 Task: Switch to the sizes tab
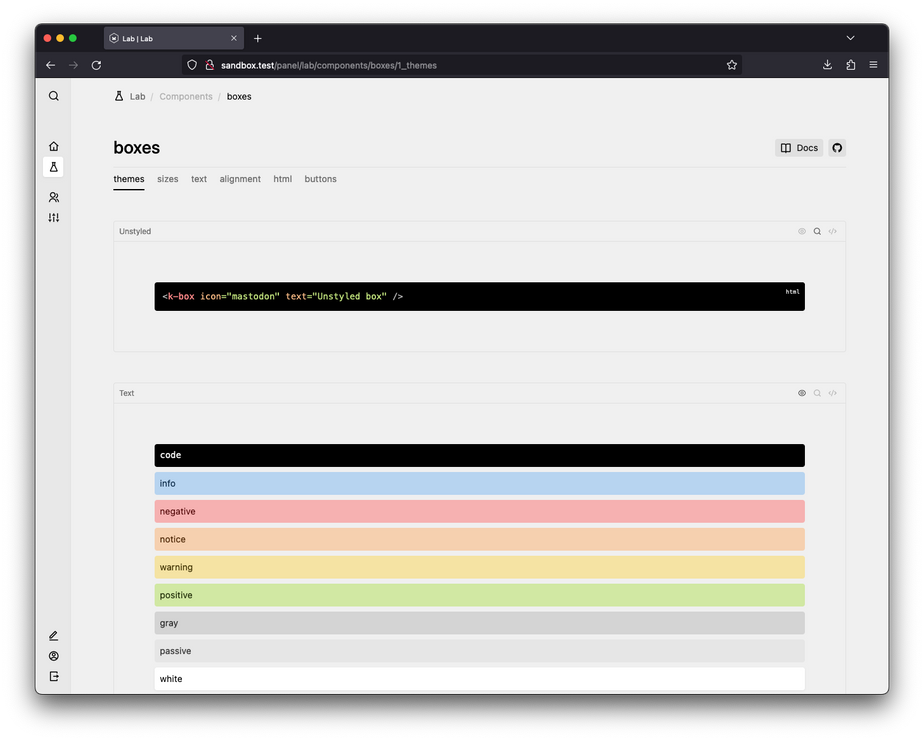[x=168, y=180]
